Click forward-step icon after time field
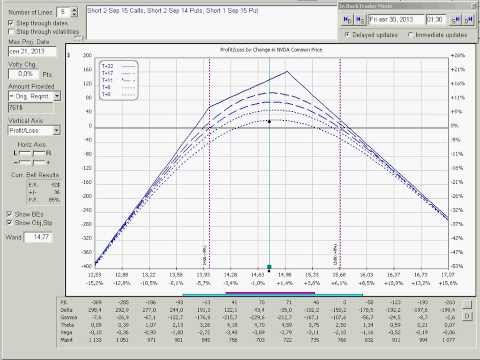The image size is (480, 360). click(456, 20)
